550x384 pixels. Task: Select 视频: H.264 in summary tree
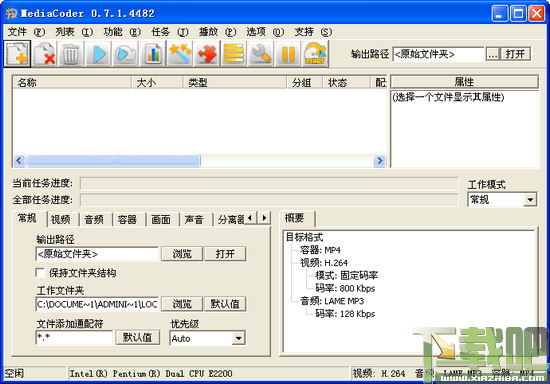pos(323,263)
